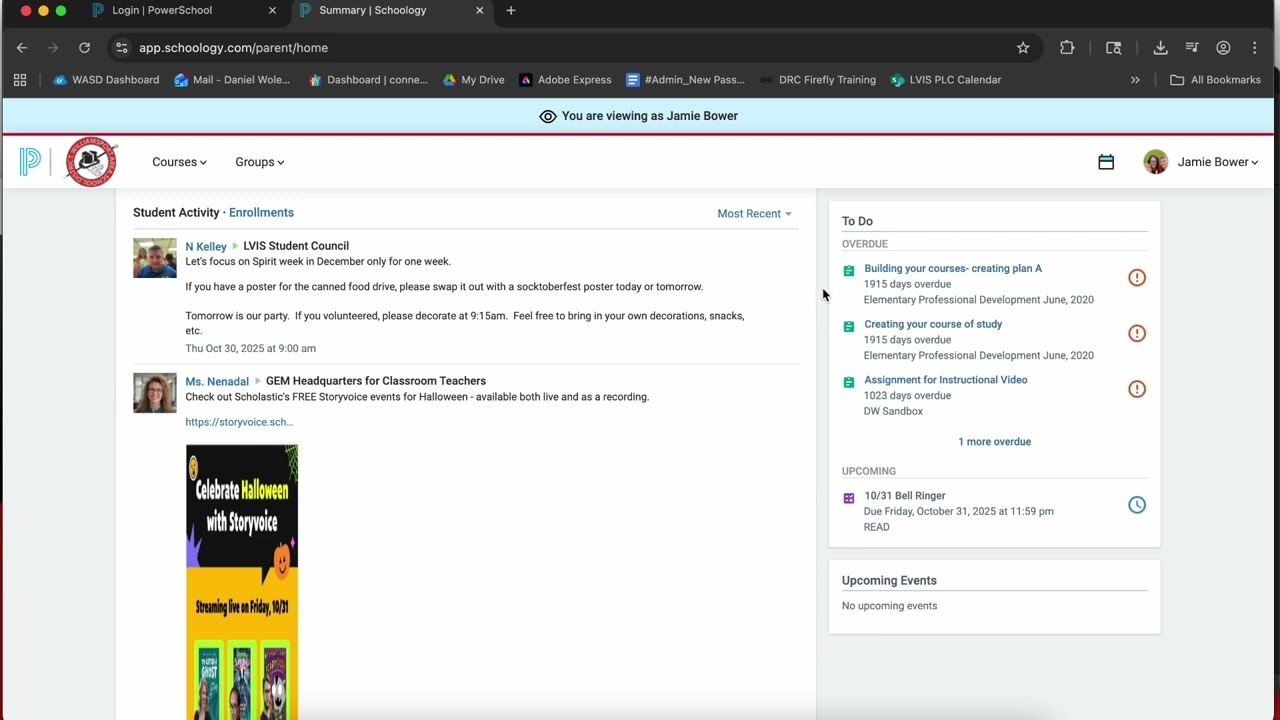
Task: Click the overdue alert icon for Building your courses
Action: tap(1137, 278)
